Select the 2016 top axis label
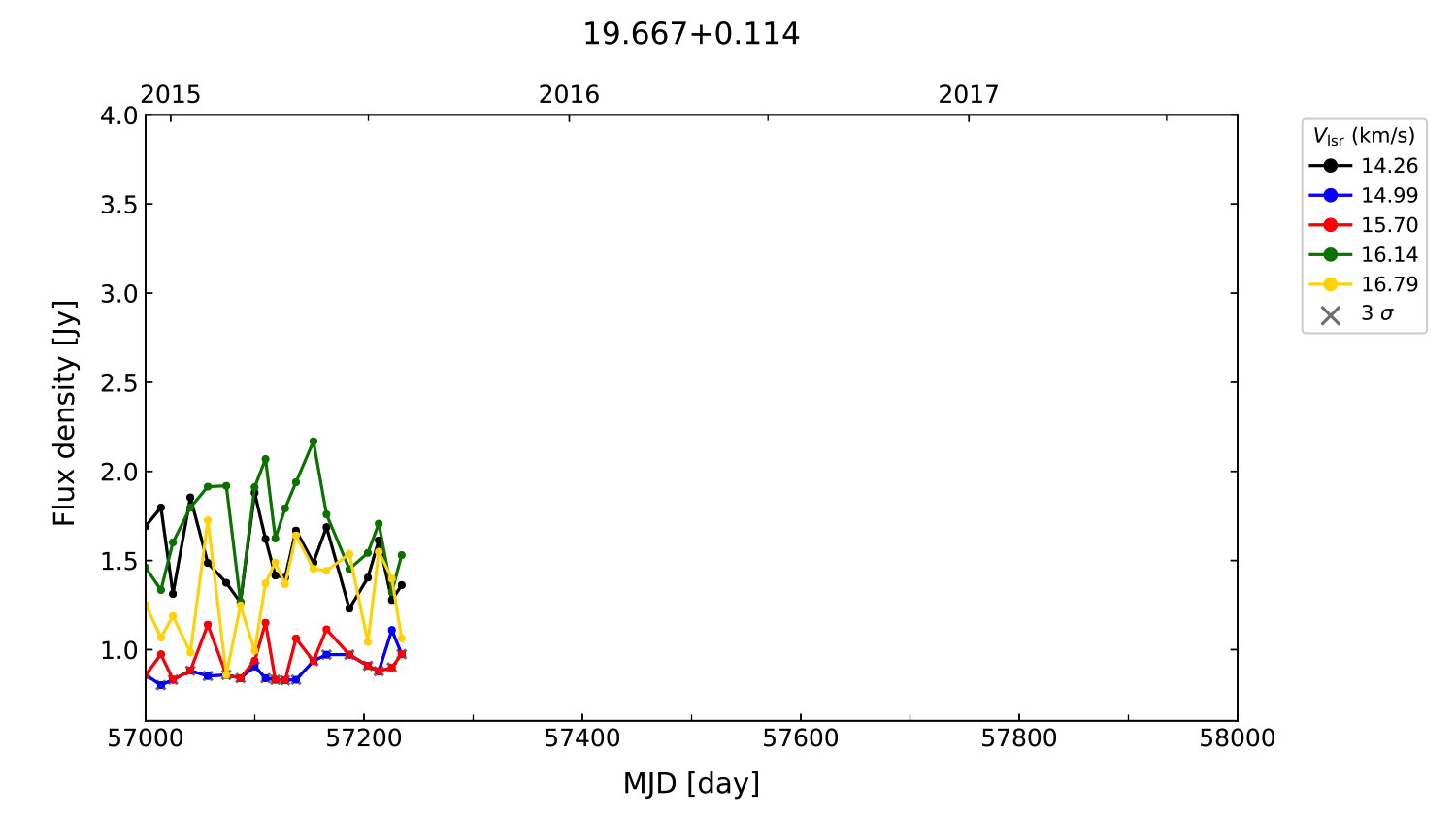Image resolution: width=1456 pixels, height=819 pixels. (x=569, y=94)
